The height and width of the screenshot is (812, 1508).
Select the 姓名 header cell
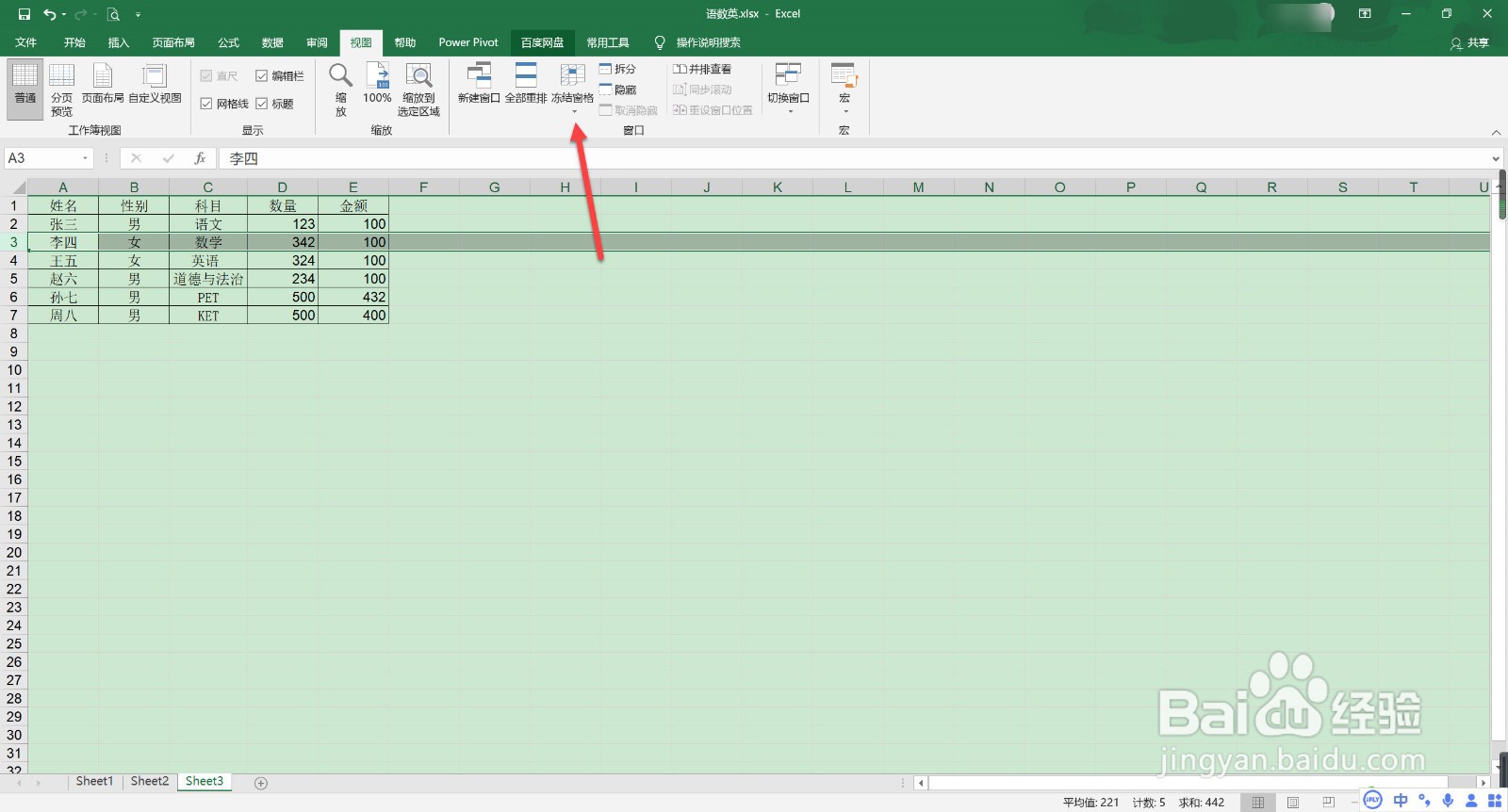coord(63,205)
